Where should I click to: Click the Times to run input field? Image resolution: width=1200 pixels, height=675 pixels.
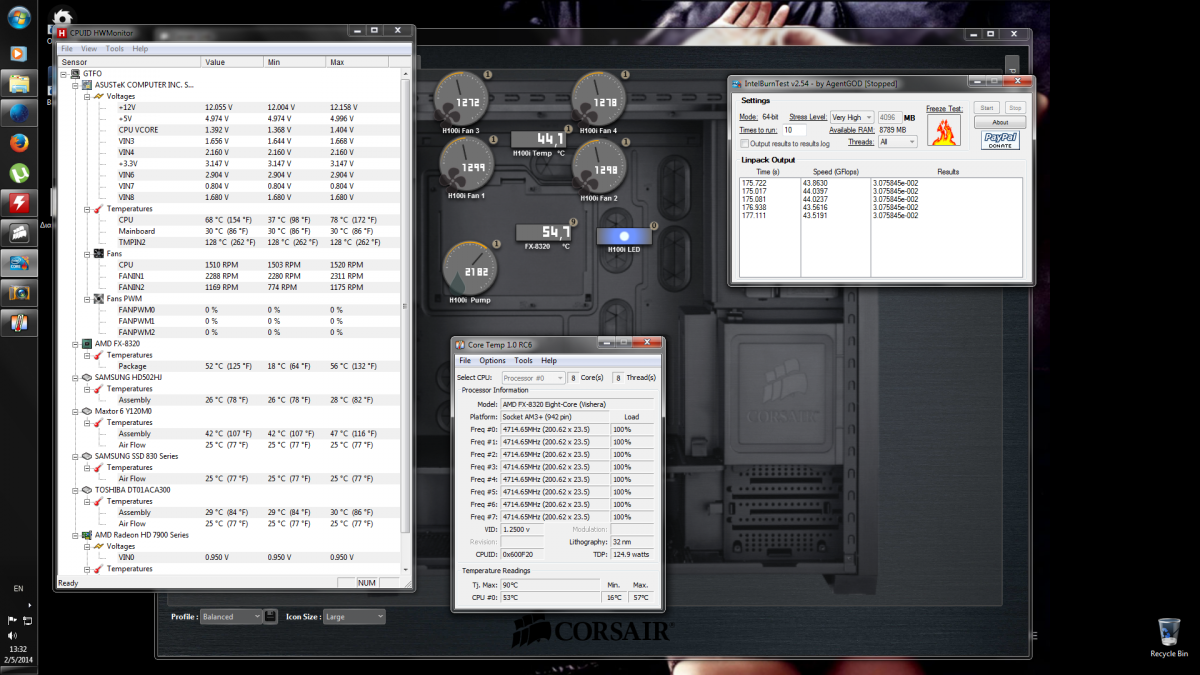(x=794, y=130)
